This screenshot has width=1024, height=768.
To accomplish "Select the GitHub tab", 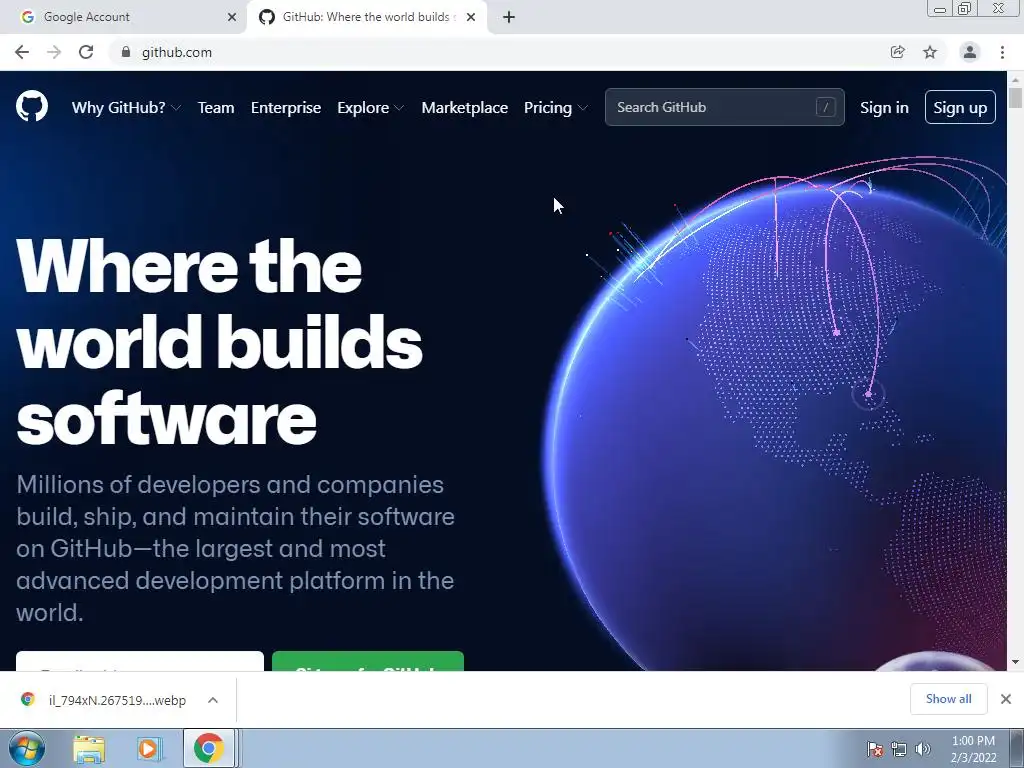I will pyautogui.click(x=367, y=17).
